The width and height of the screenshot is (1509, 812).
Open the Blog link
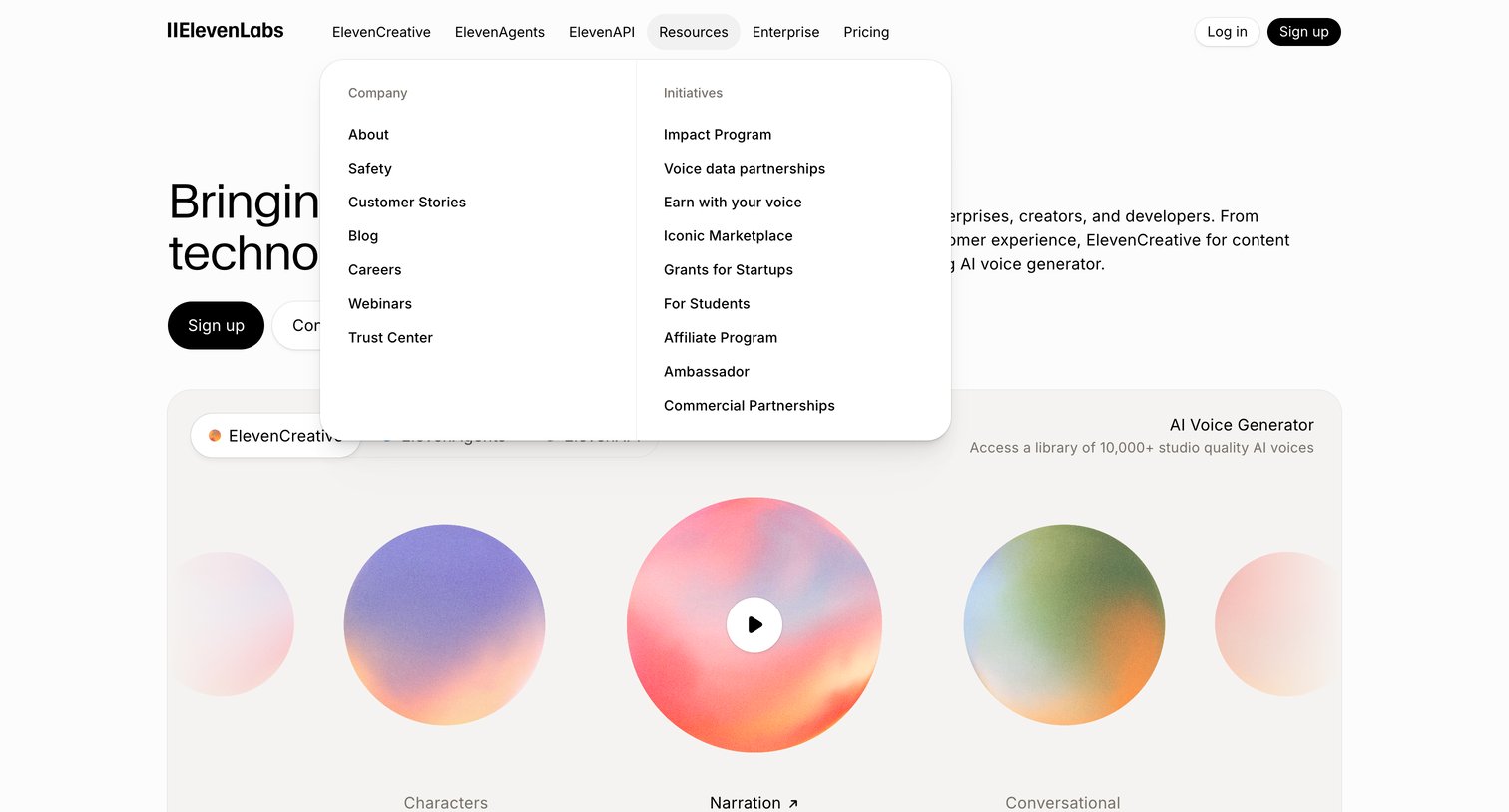pyautogui.click(x=363, y=235)
